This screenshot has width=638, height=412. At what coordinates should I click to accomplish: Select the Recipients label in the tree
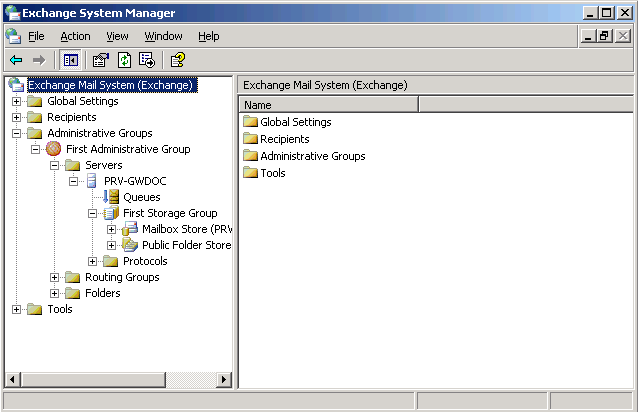click(72, 117)
